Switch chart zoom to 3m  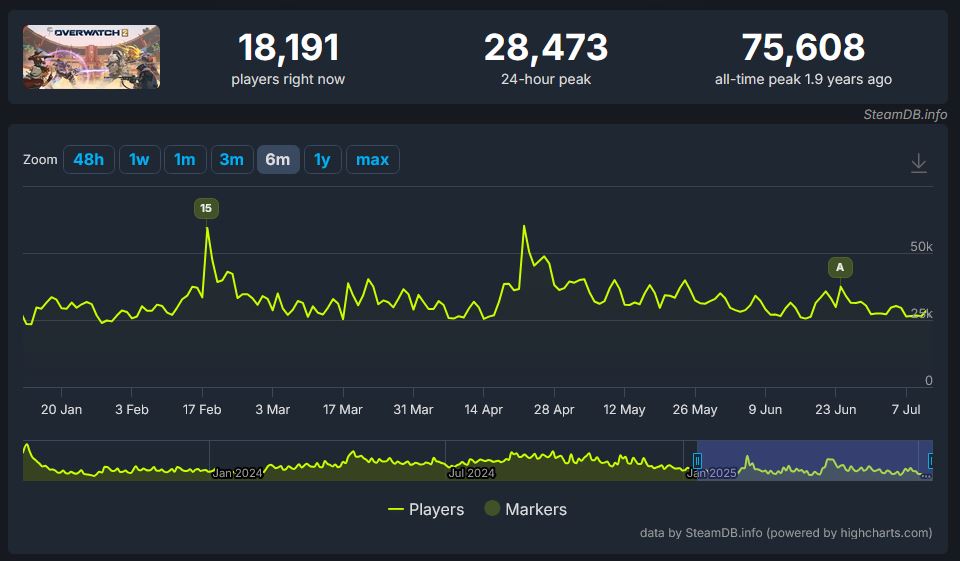coord(232,159)
